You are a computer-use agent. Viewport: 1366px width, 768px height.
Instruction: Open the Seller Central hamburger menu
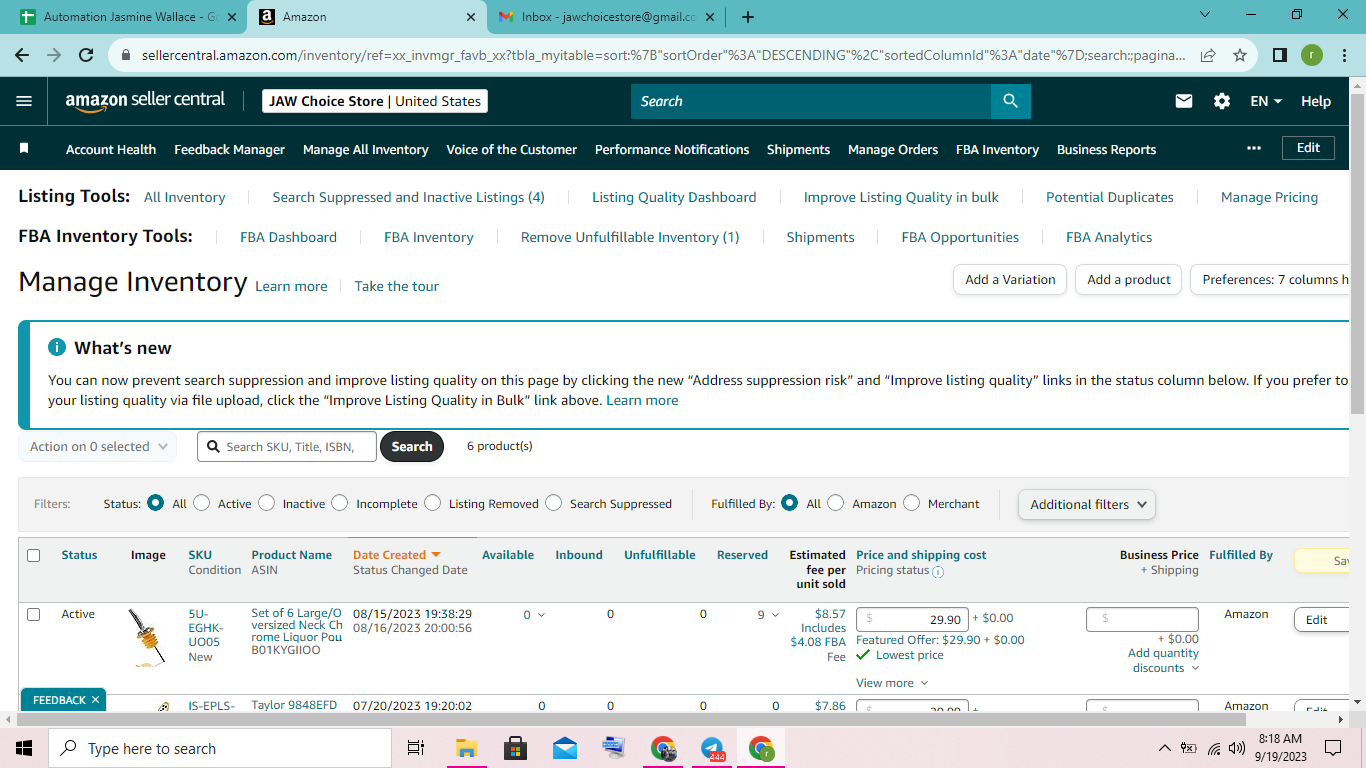point(25,101)
